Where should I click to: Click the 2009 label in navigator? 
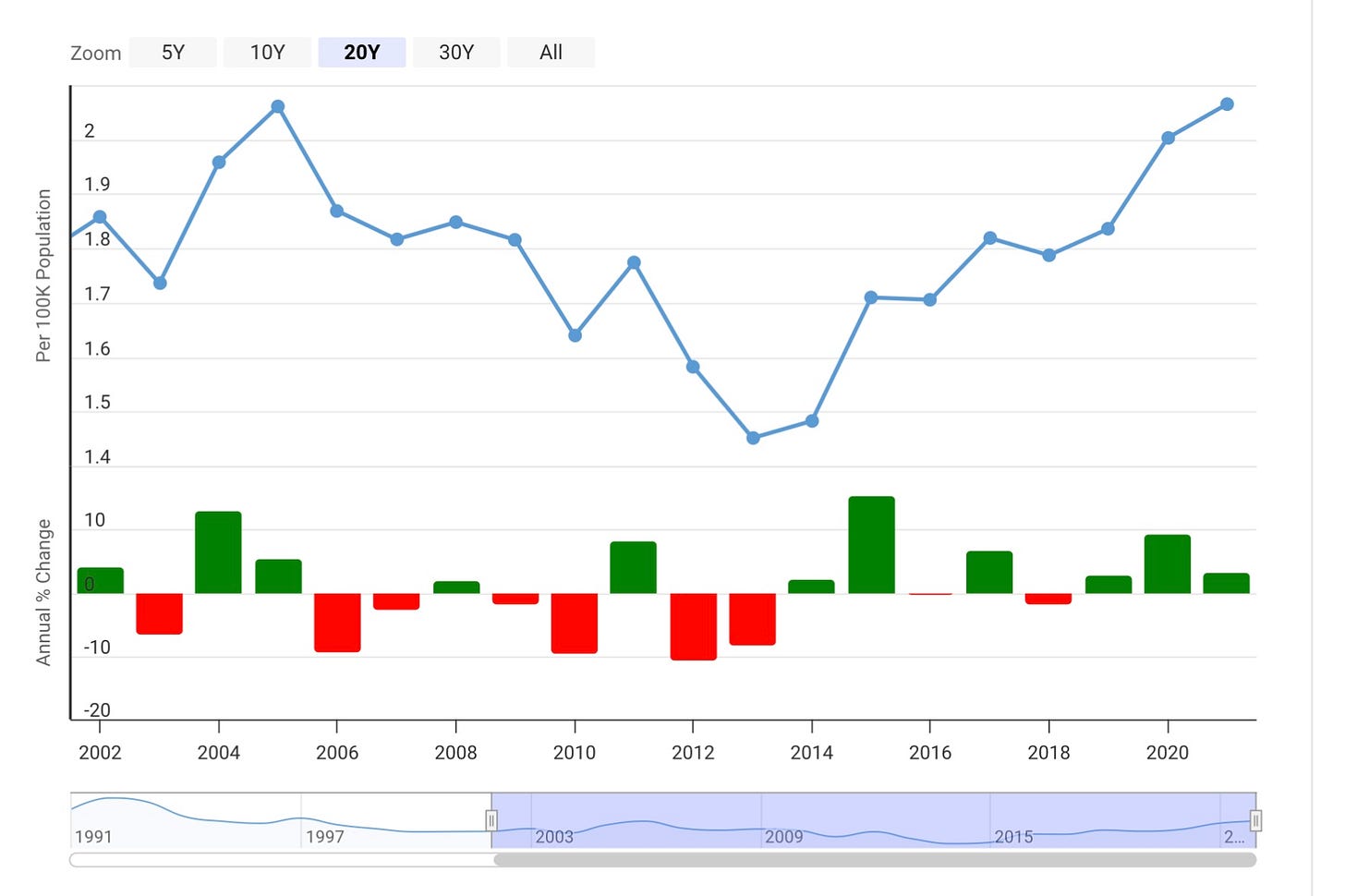coord(784,837)
